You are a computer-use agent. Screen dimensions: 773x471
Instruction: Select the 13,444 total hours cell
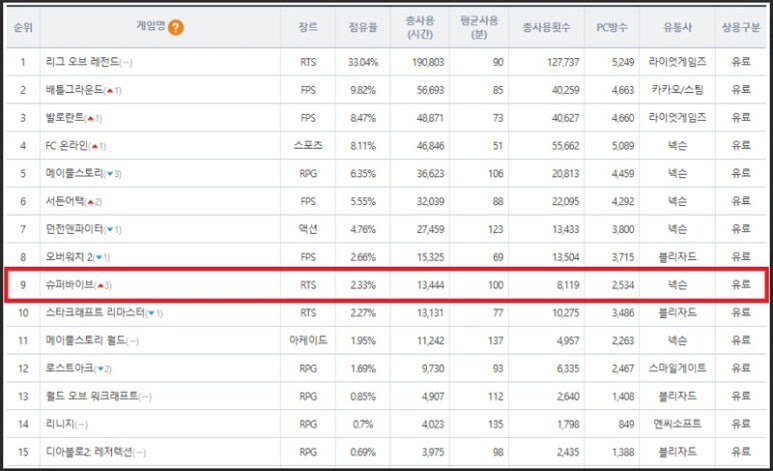coord(430,285)
